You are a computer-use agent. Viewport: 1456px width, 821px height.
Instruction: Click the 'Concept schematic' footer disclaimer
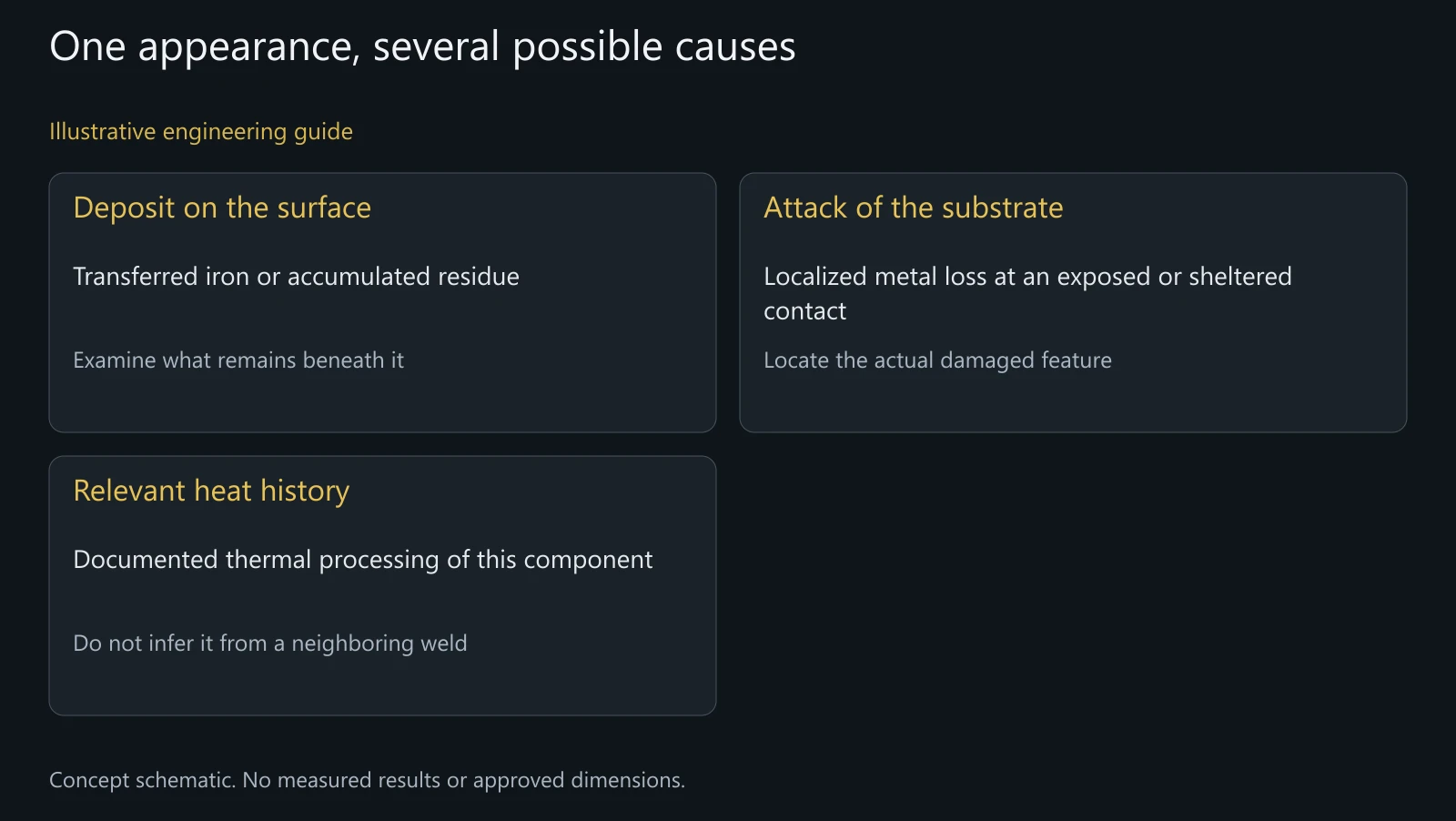tap(367, 780)
